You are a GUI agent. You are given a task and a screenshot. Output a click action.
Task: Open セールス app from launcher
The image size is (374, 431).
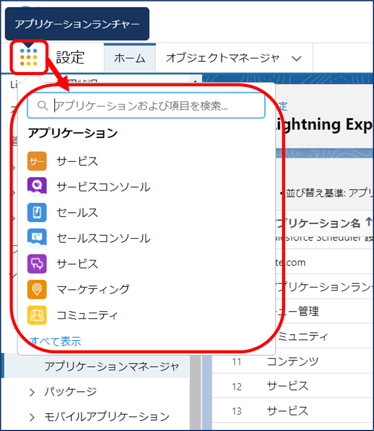click(x=77, y=213)
